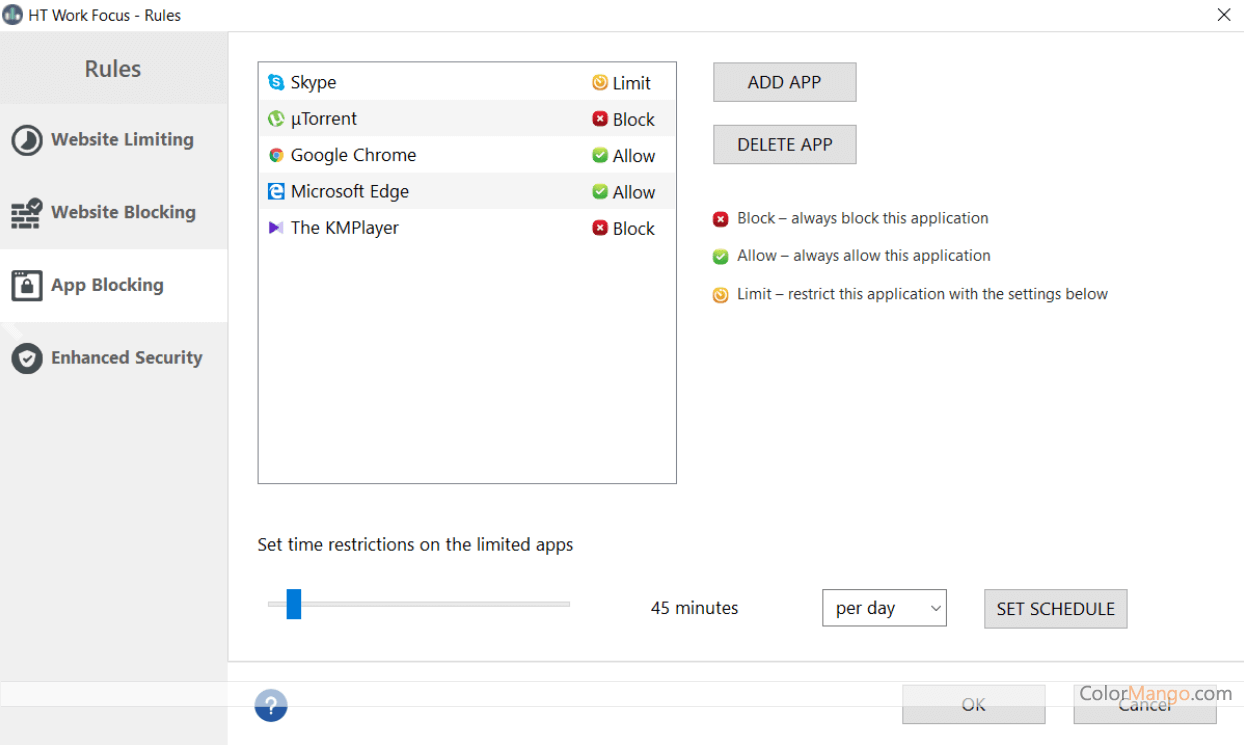Click the Website Limiting clock icon
This screenshot has width=1244, height=745.
click(26, 140)
